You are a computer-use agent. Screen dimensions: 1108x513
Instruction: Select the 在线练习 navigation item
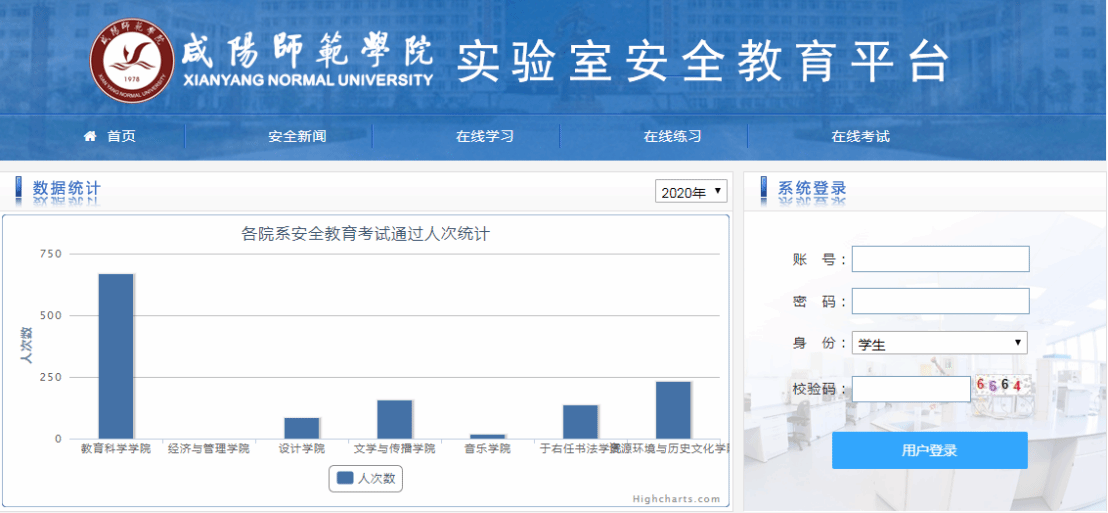[672, 137]
